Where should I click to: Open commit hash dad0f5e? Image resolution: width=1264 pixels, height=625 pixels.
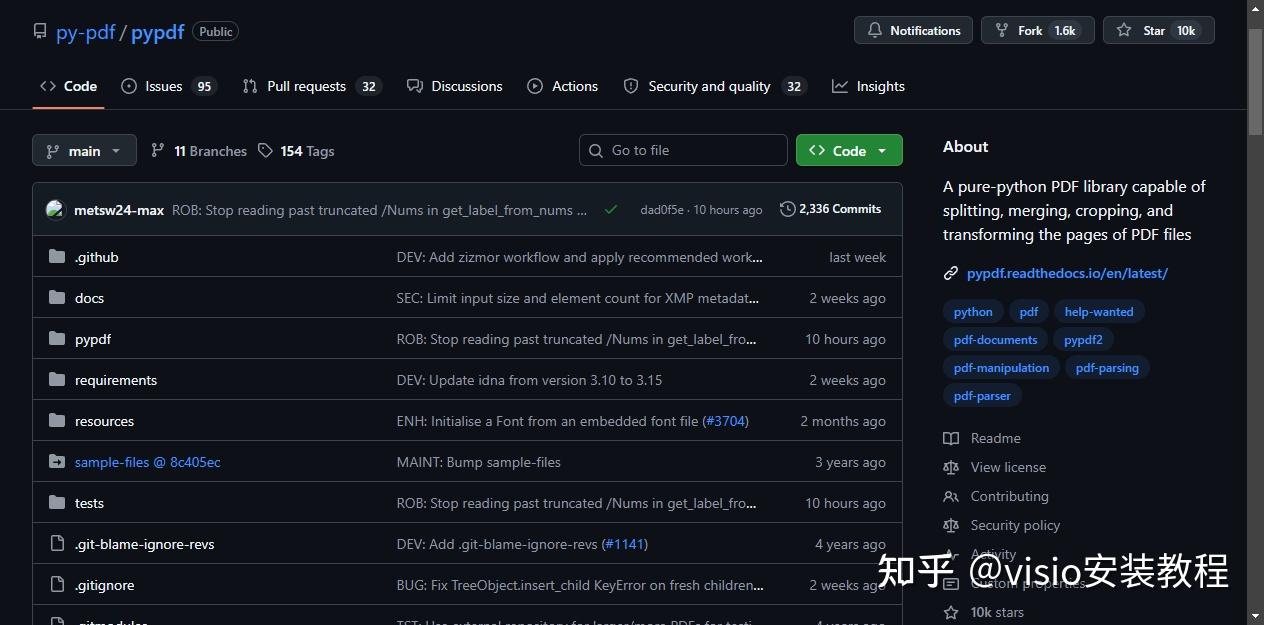pyautogui.click(x=662, y=210)
